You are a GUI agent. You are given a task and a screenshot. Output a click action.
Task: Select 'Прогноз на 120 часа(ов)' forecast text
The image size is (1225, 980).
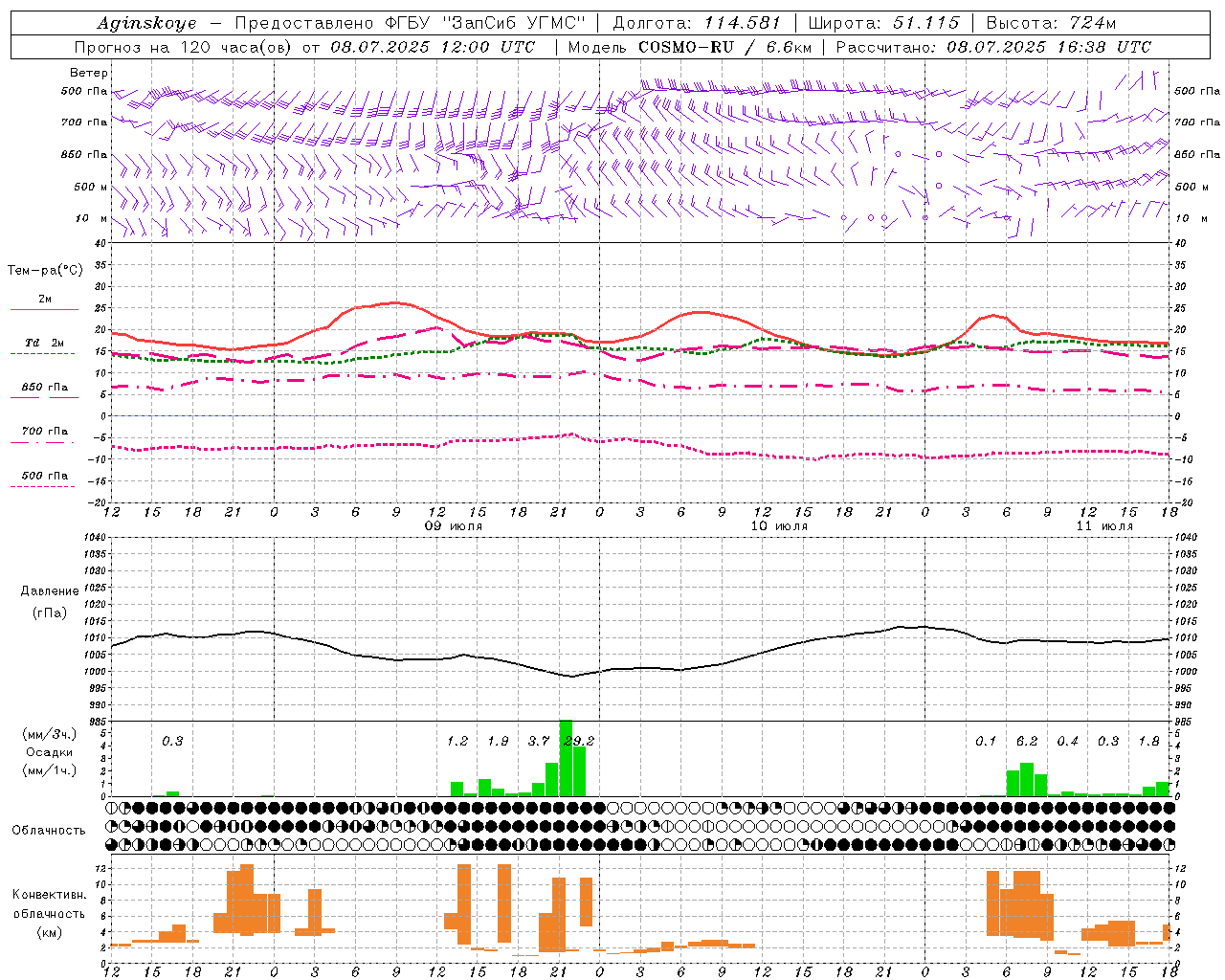click(185, 47)
